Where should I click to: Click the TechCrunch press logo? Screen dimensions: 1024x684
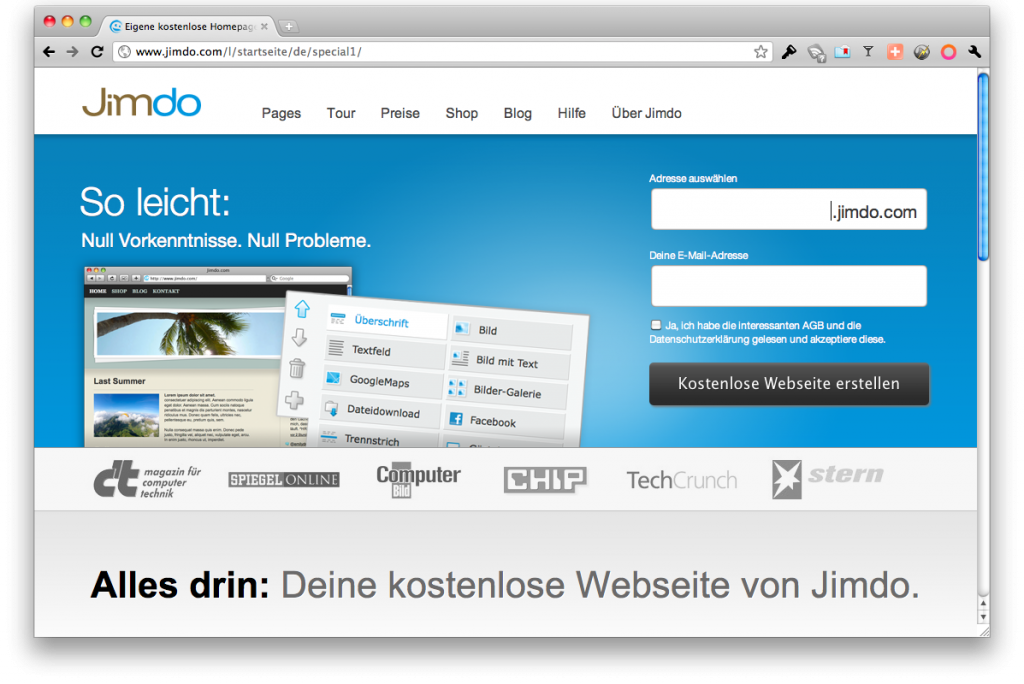click(681, 479)
